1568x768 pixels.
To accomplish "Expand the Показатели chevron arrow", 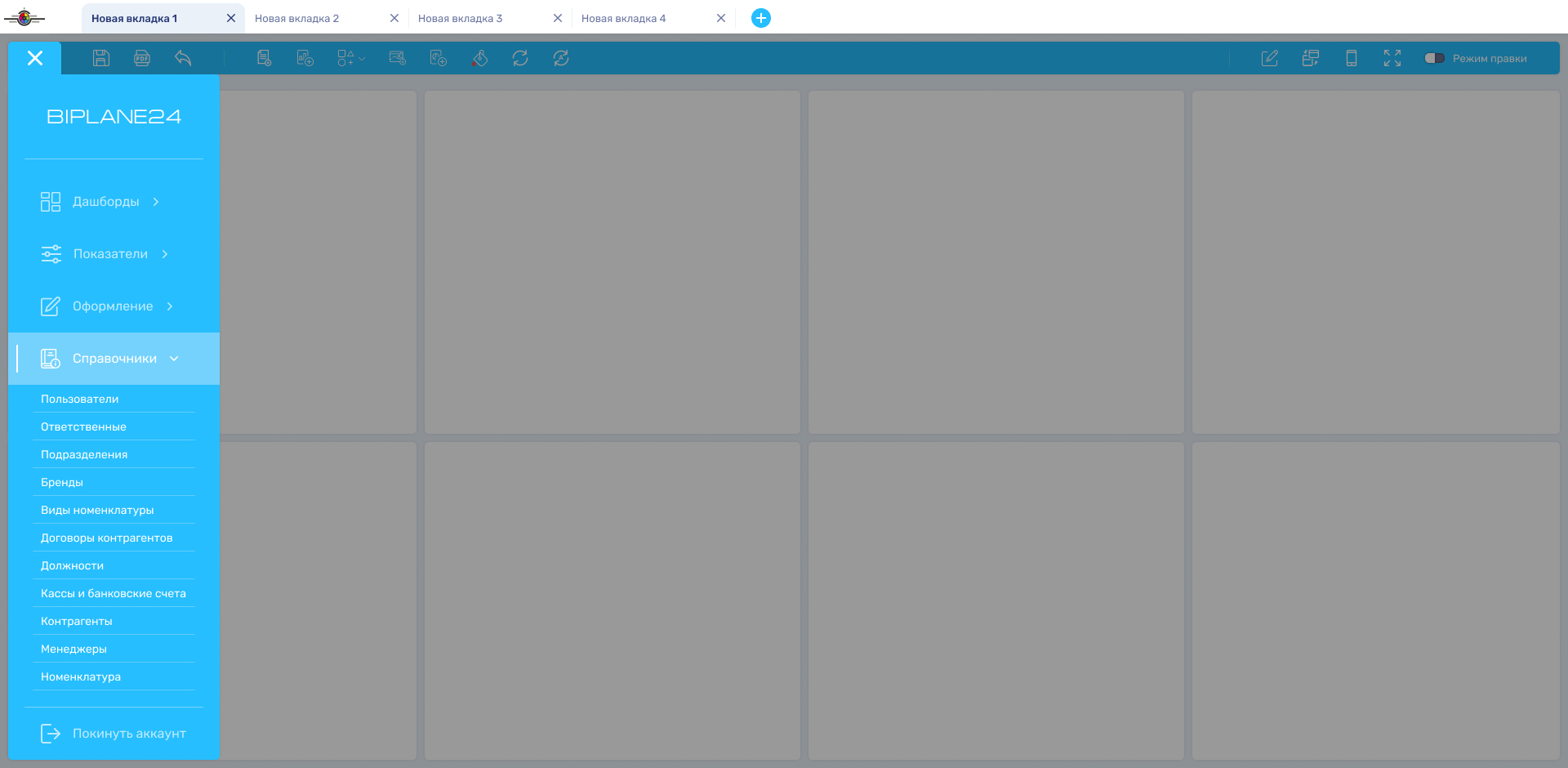I will click(x=165, y=254).
